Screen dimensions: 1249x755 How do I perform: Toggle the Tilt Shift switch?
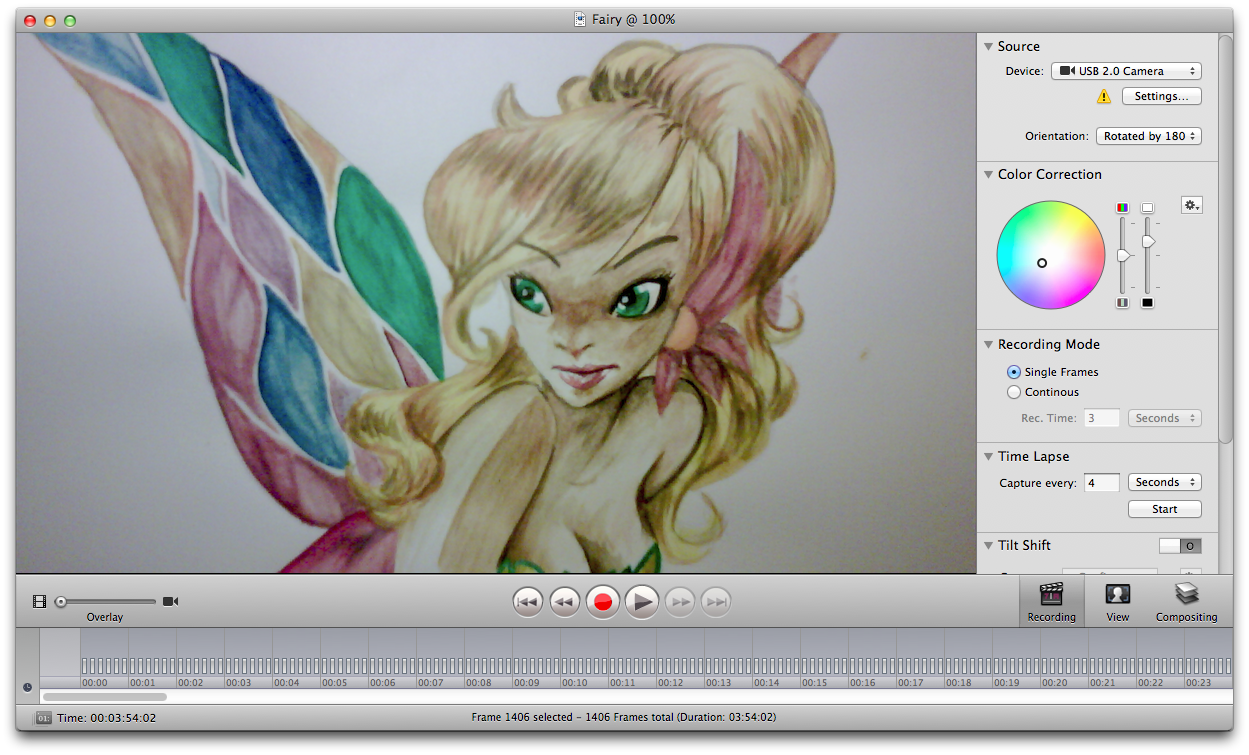point(1180,546)
